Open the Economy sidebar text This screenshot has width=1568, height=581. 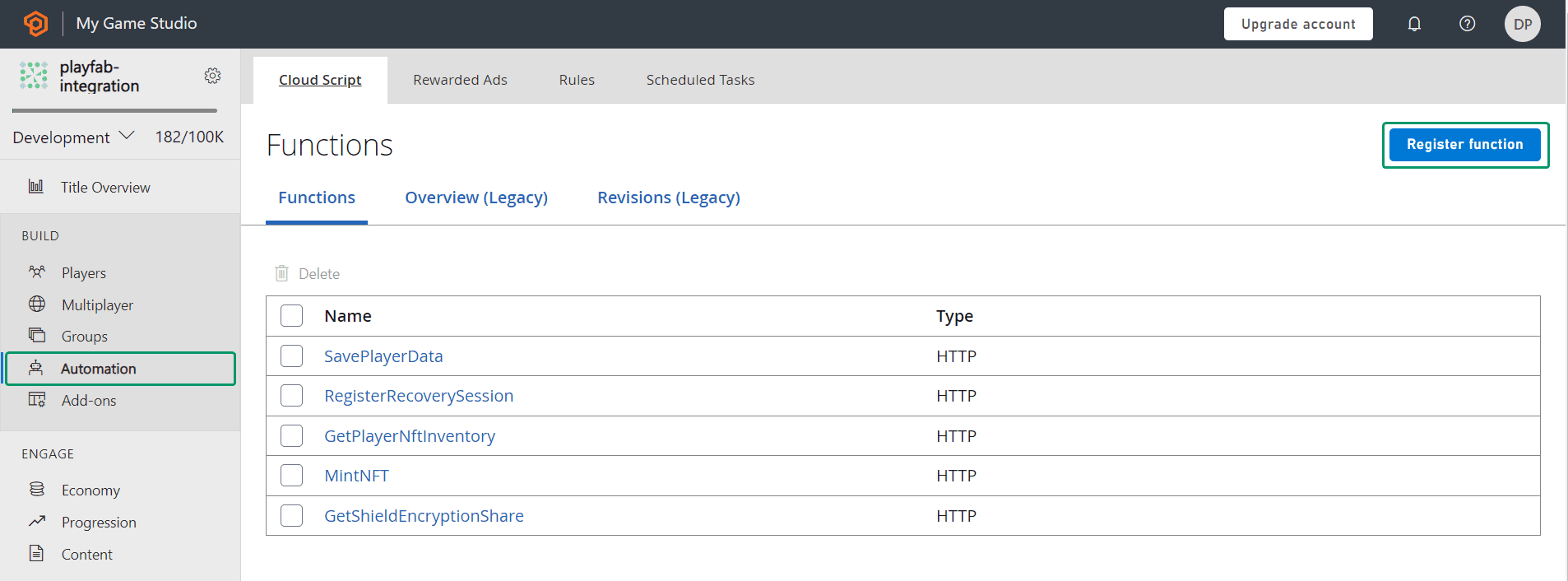(x=90, y=490)
